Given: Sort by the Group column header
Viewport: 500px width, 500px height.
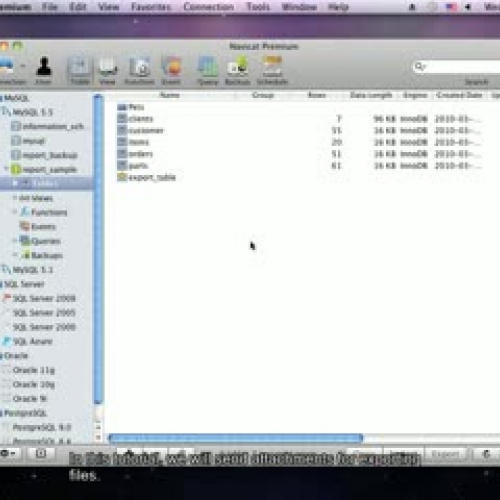Looking at the screenshot, I should coord(263,95).
